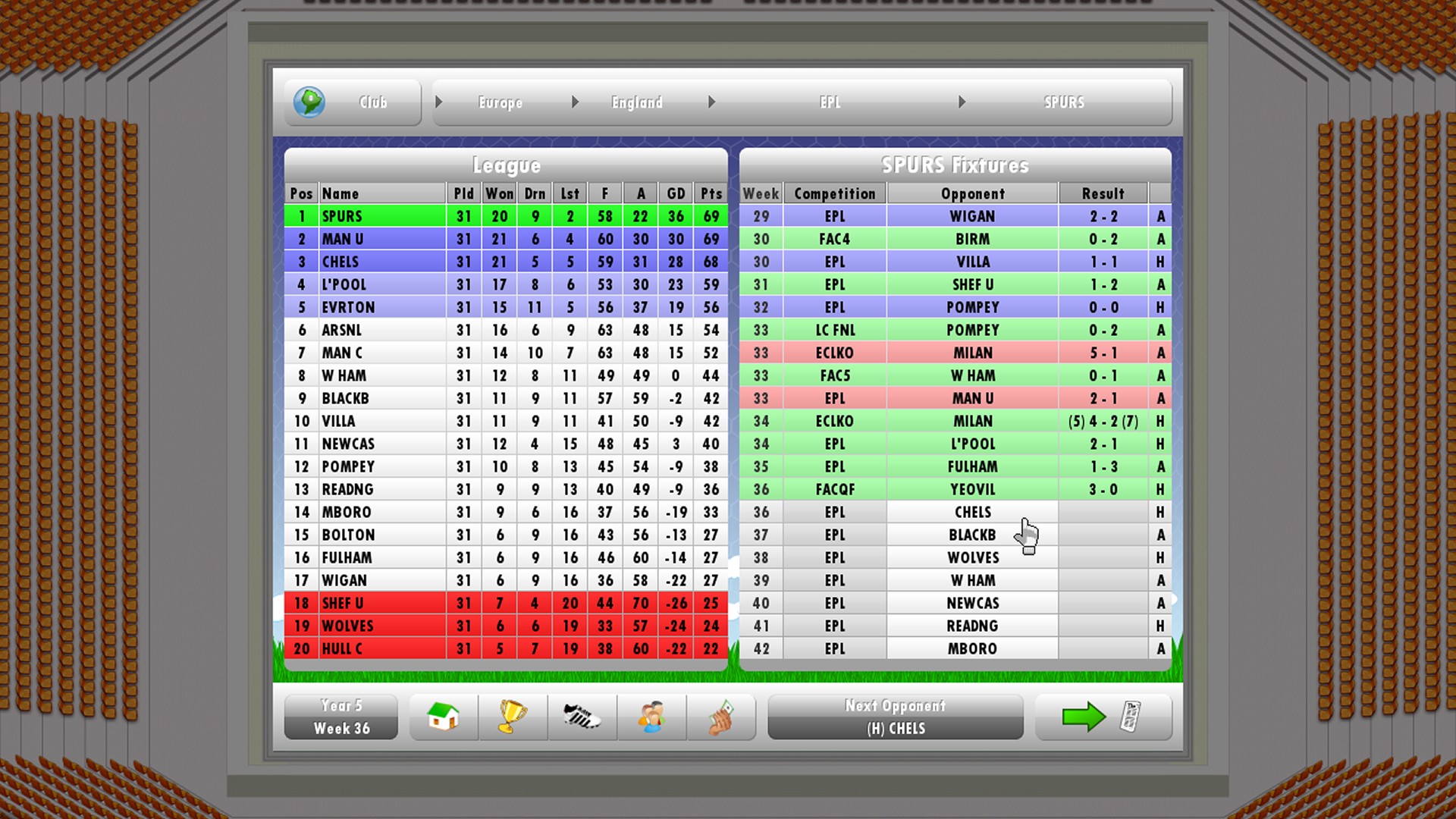
Task: Open the arrow before SPURS in breadcrumb
Action: tap(963, 102)
